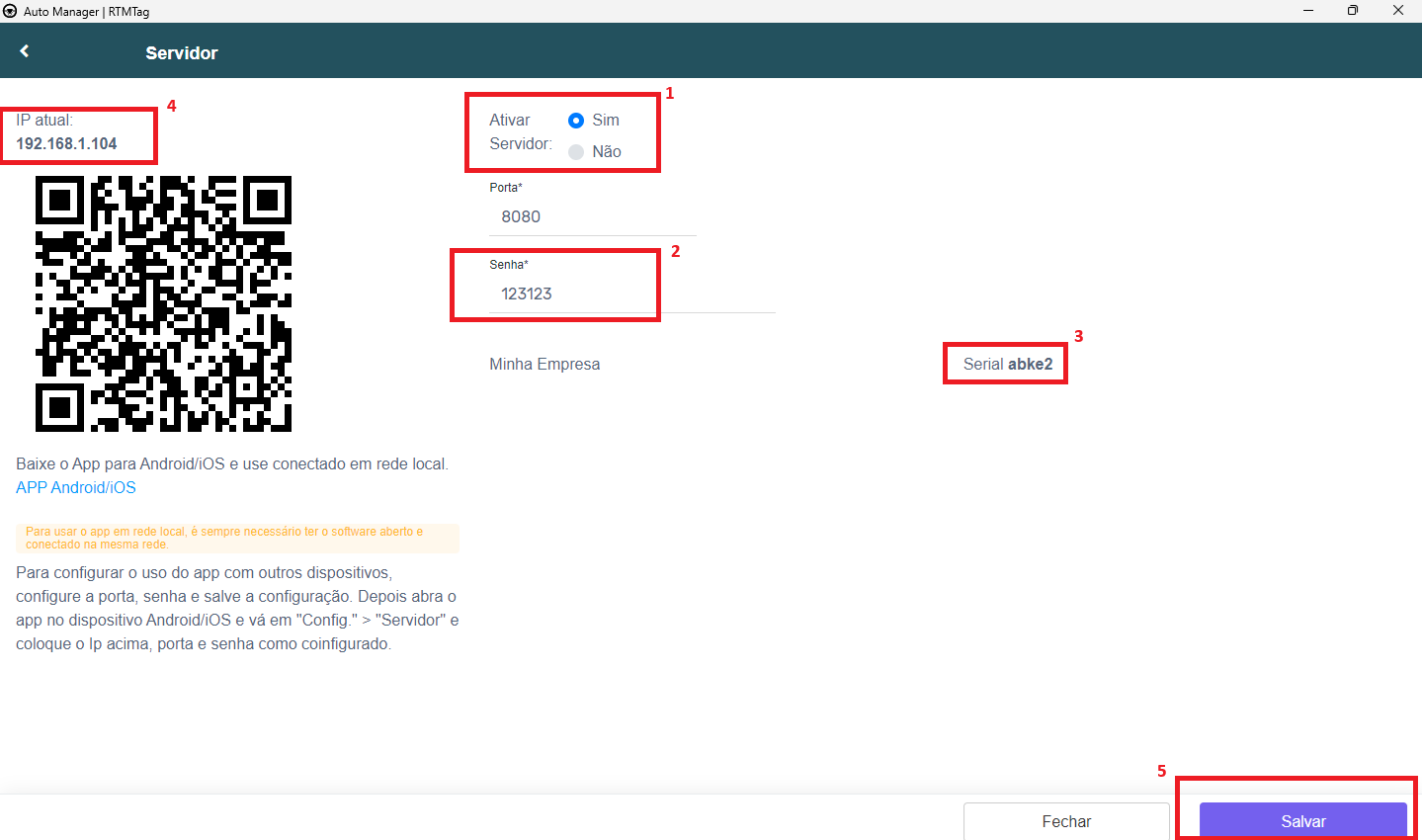This screenshot has height=840, width=1422.
Task: Go back using the header arrow
Action: click(x=25, y=51)
